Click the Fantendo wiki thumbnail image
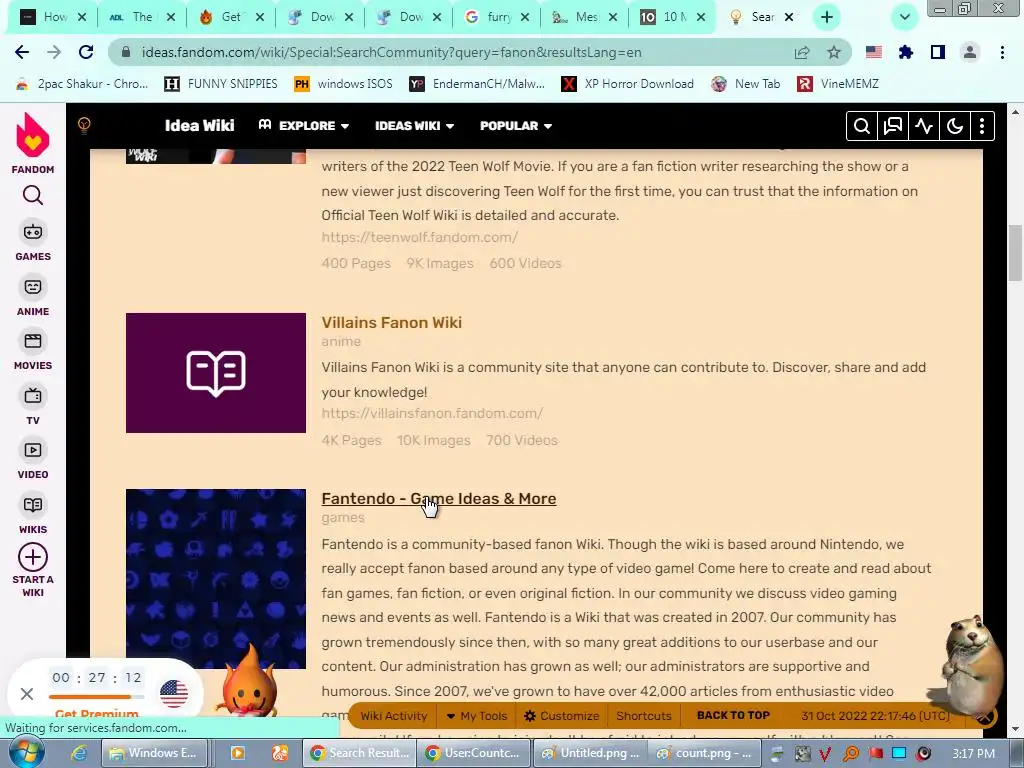The width and height of the screenshot is (1024, 768). (216, 579)
